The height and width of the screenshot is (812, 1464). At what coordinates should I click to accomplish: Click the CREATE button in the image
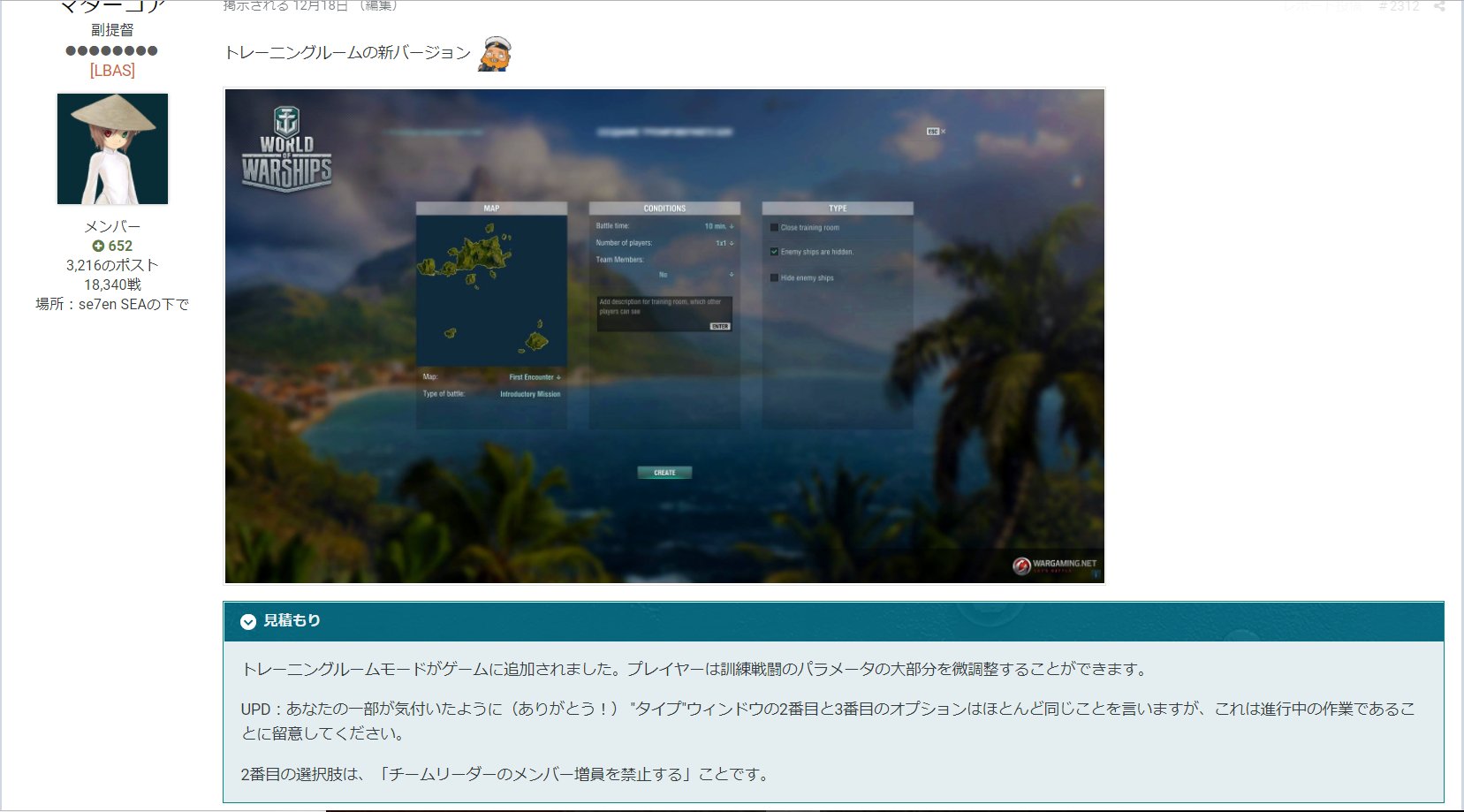click(664, 473)
